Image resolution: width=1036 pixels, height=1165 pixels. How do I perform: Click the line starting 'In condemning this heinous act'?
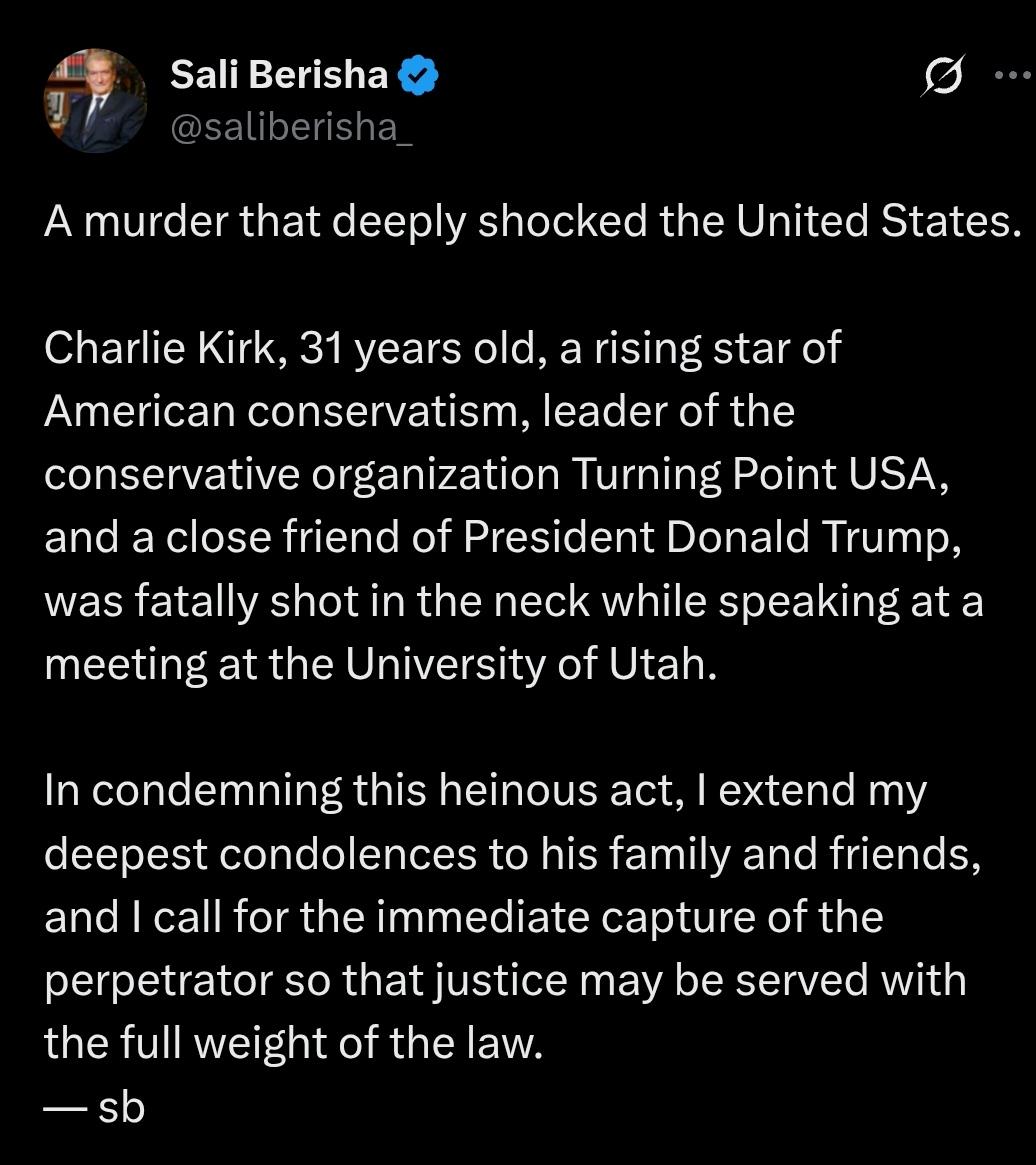(485, 790)
